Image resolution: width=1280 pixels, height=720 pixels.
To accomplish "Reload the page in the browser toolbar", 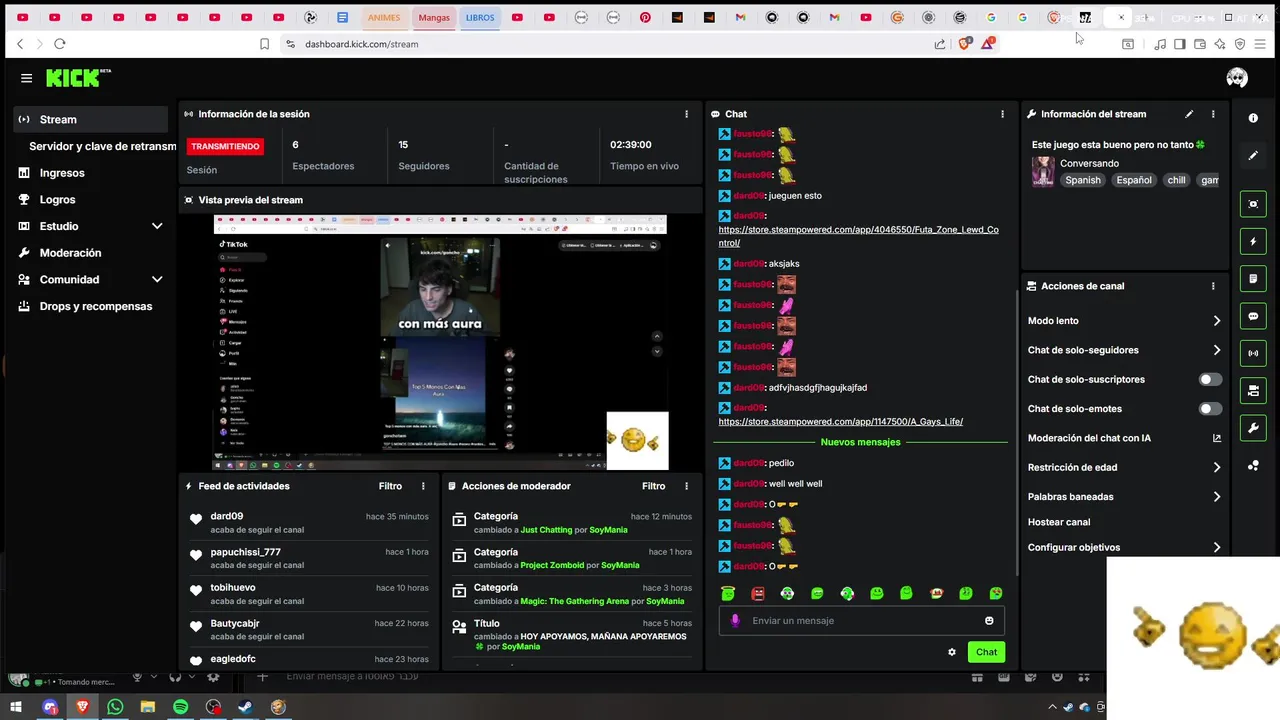I will [x=60, y=44].
